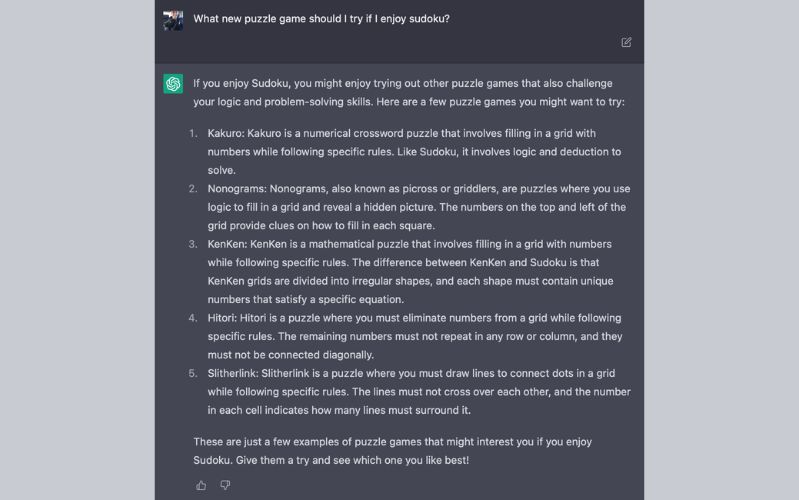Click the edit message pencil icon
Screen dimensions: 799x500
(x=626, y=42)
